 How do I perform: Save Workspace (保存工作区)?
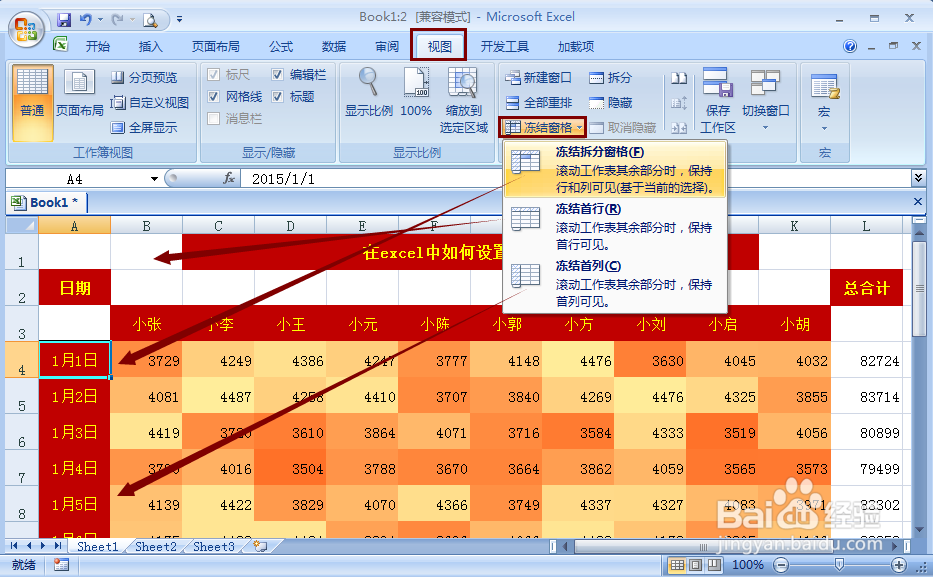(718, 100)
